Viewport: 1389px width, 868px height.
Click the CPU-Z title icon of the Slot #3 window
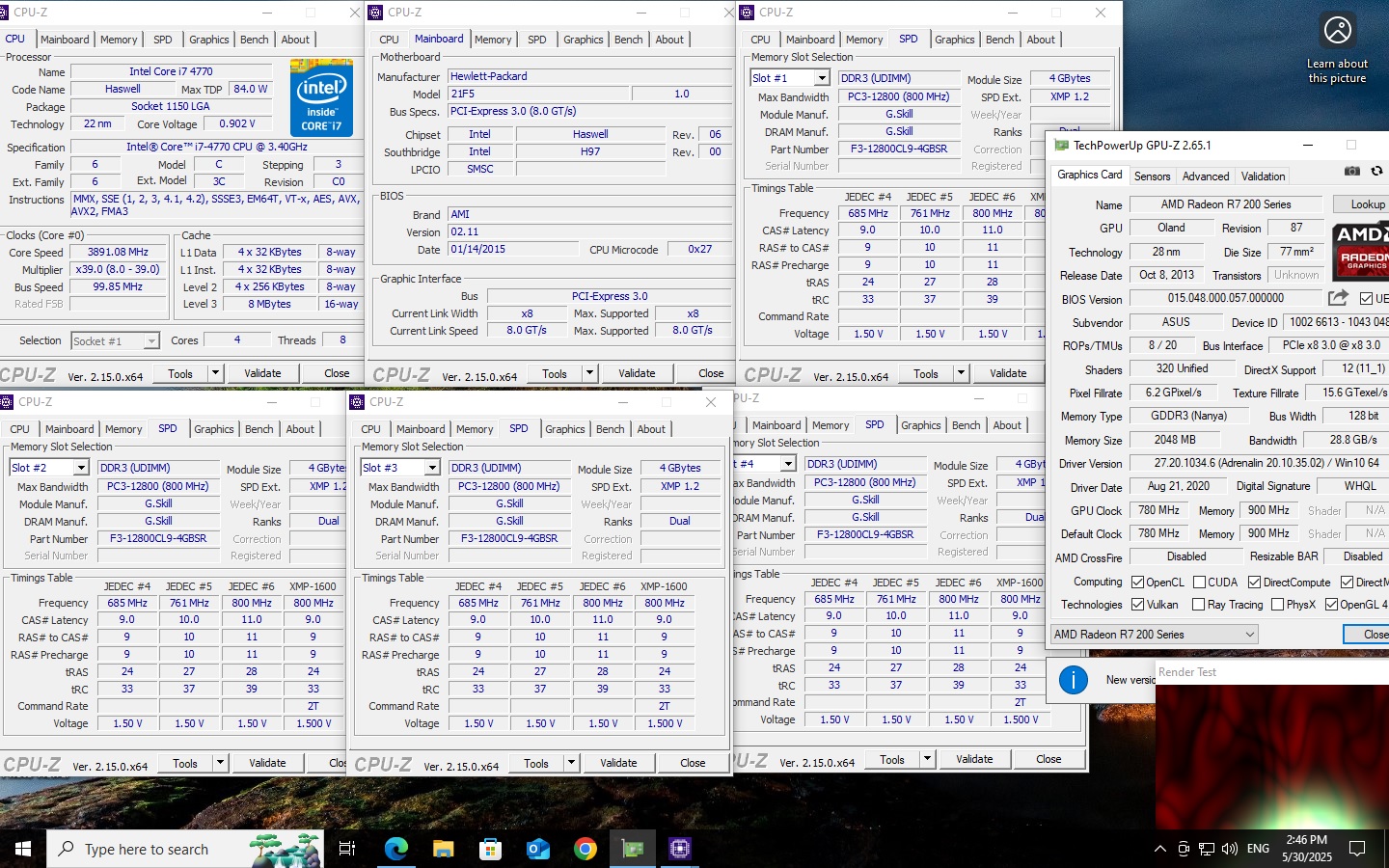pyautogui.click(x=357, y=402)
